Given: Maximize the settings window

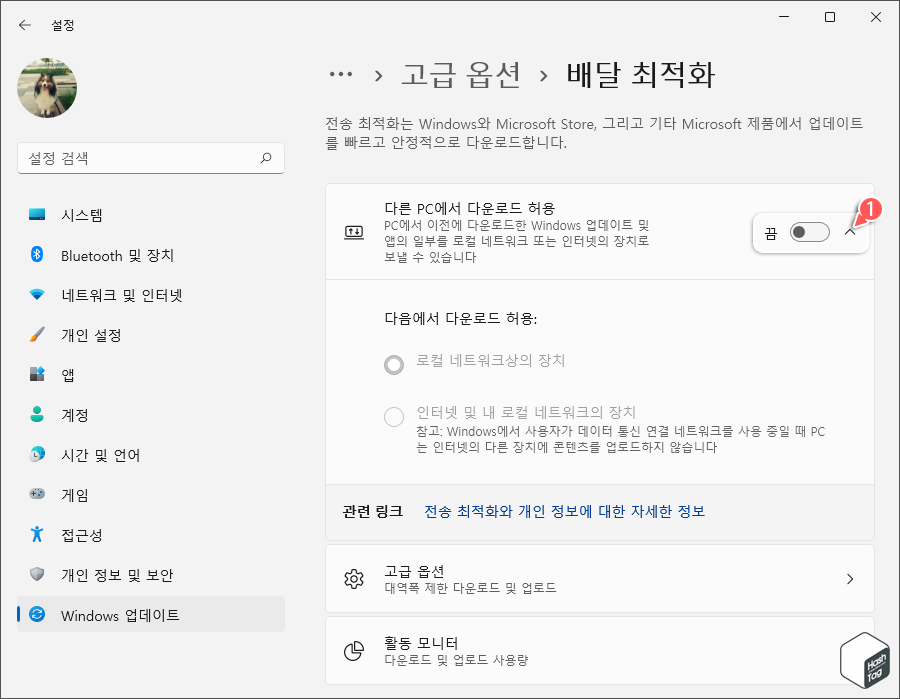Looking at the screenshot, I should [x=830, y=17].
